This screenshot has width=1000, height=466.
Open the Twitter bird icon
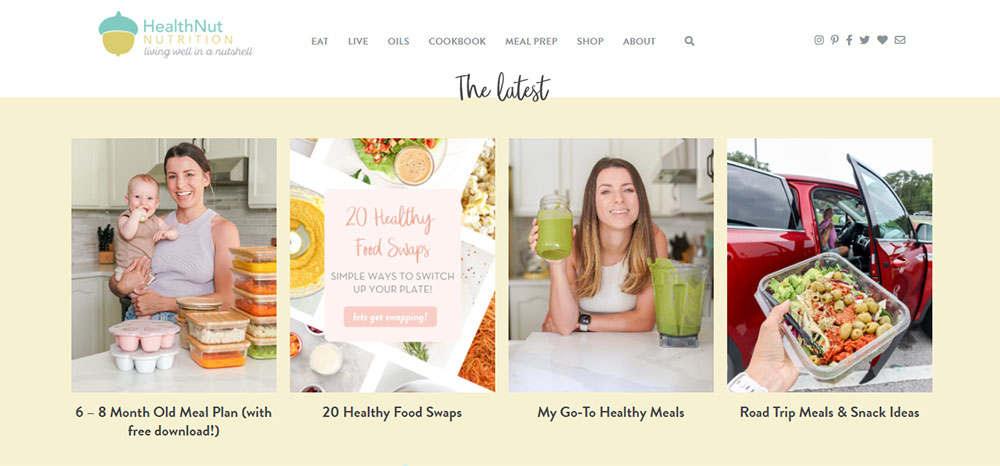pyautogui.click(x=865, y=40)
